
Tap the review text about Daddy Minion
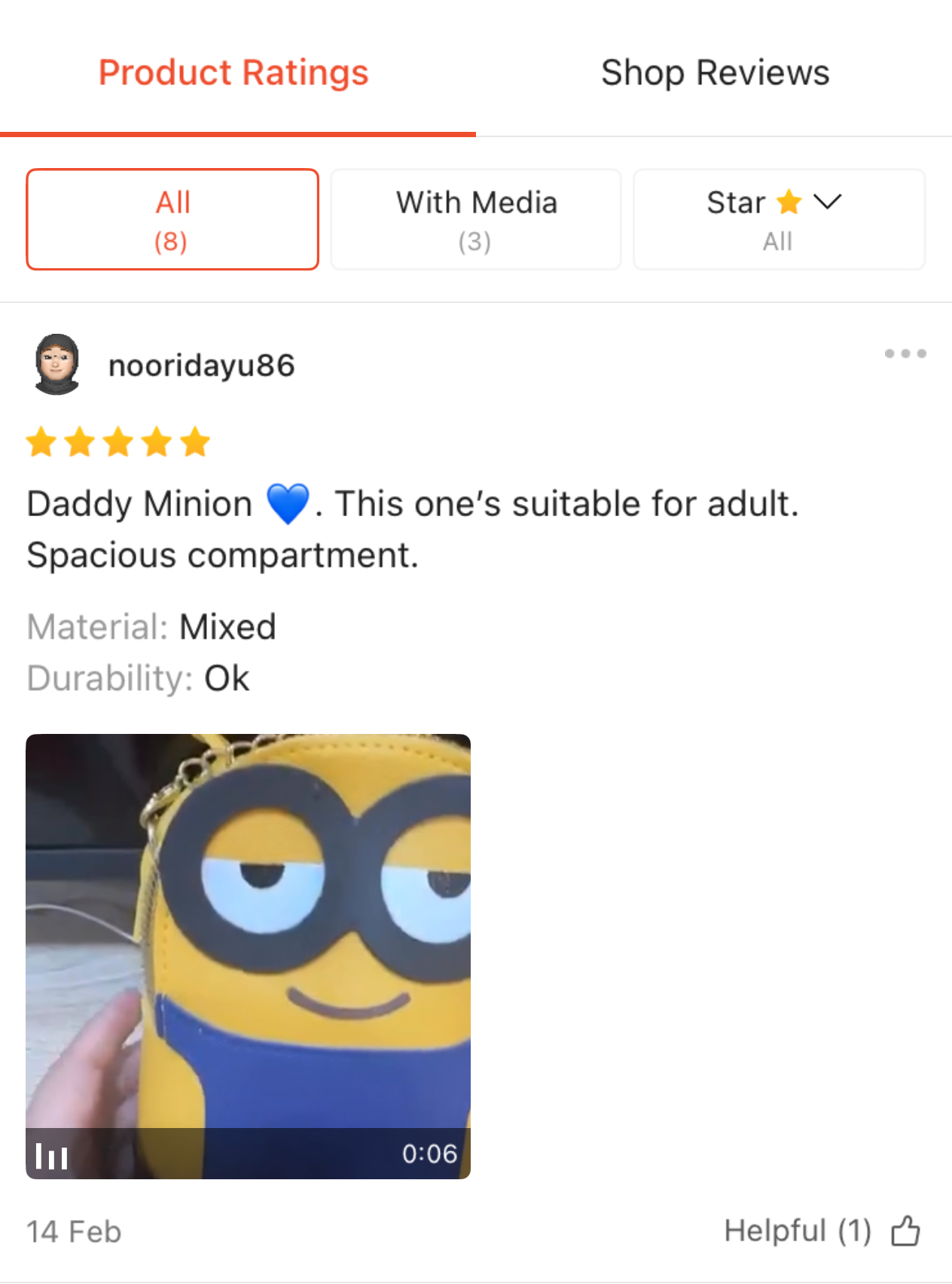[413, 529]
